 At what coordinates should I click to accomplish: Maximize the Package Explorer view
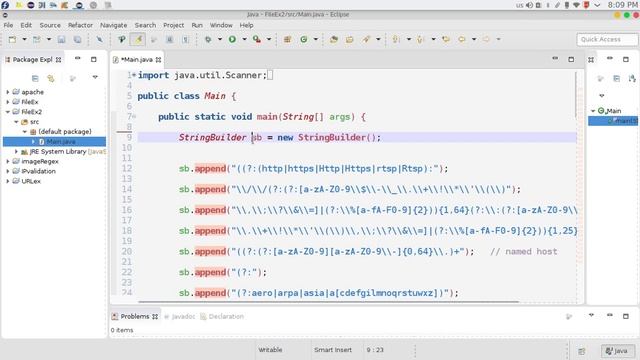[93, 59]
